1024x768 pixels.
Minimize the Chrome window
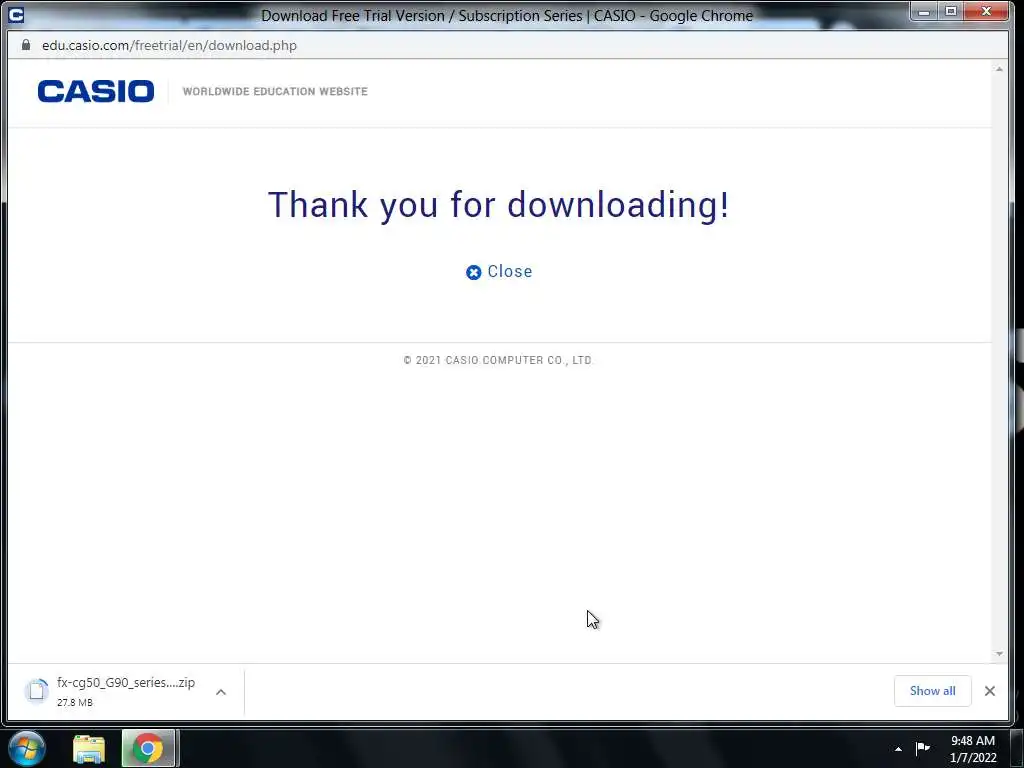point(923,12)
